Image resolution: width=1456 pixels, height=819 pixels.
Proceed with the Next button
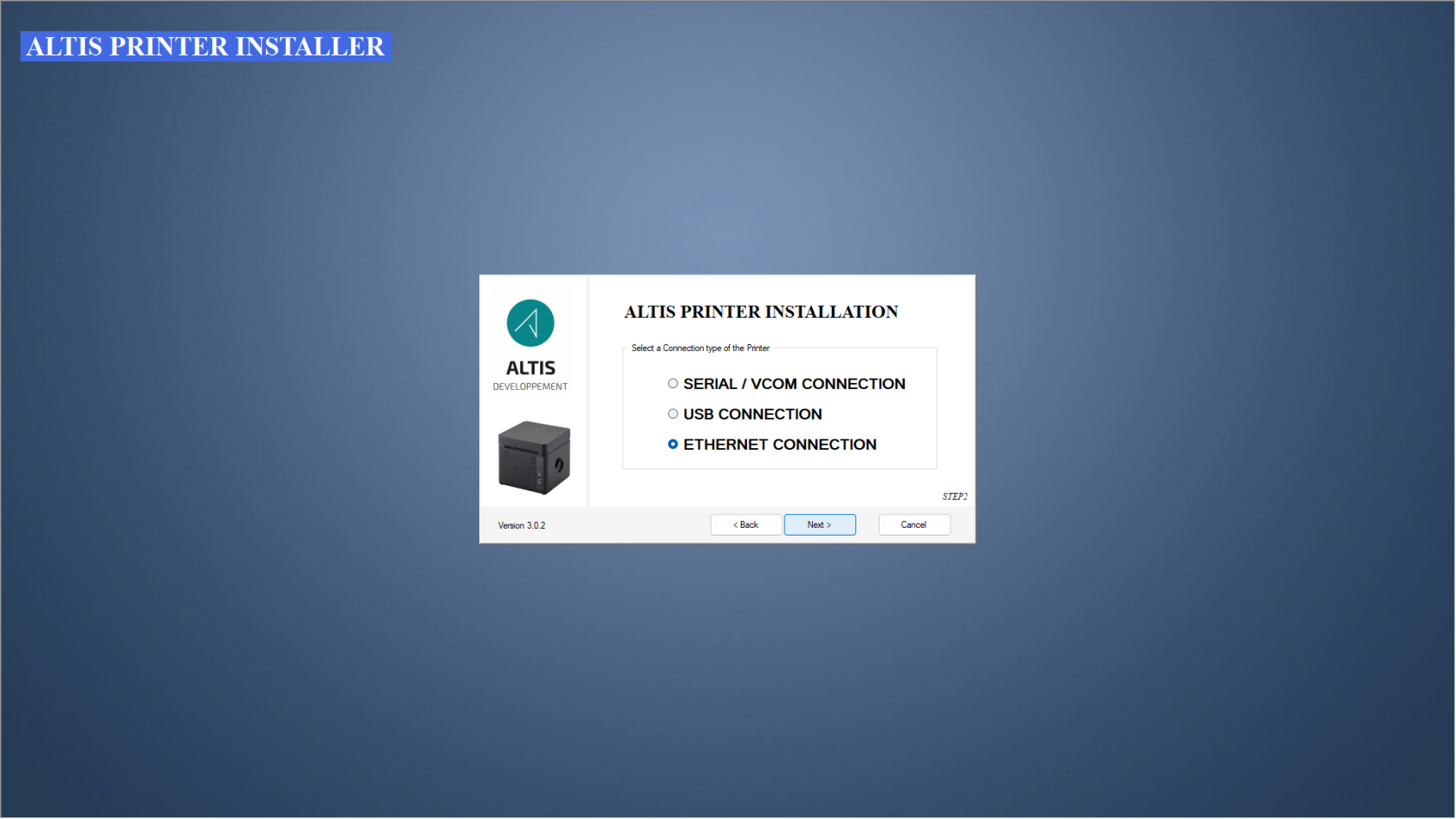(819, 525)
